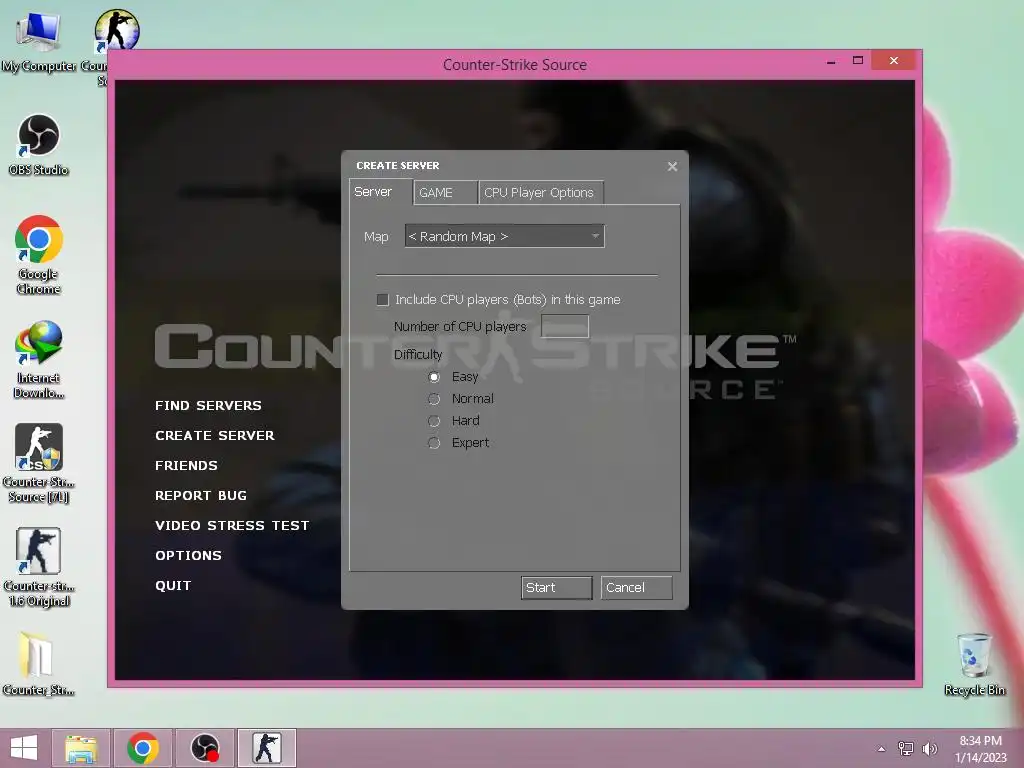1024x768 pixels.
Task: Close the Counter-Strike Source window
Action: pos(893,61)
